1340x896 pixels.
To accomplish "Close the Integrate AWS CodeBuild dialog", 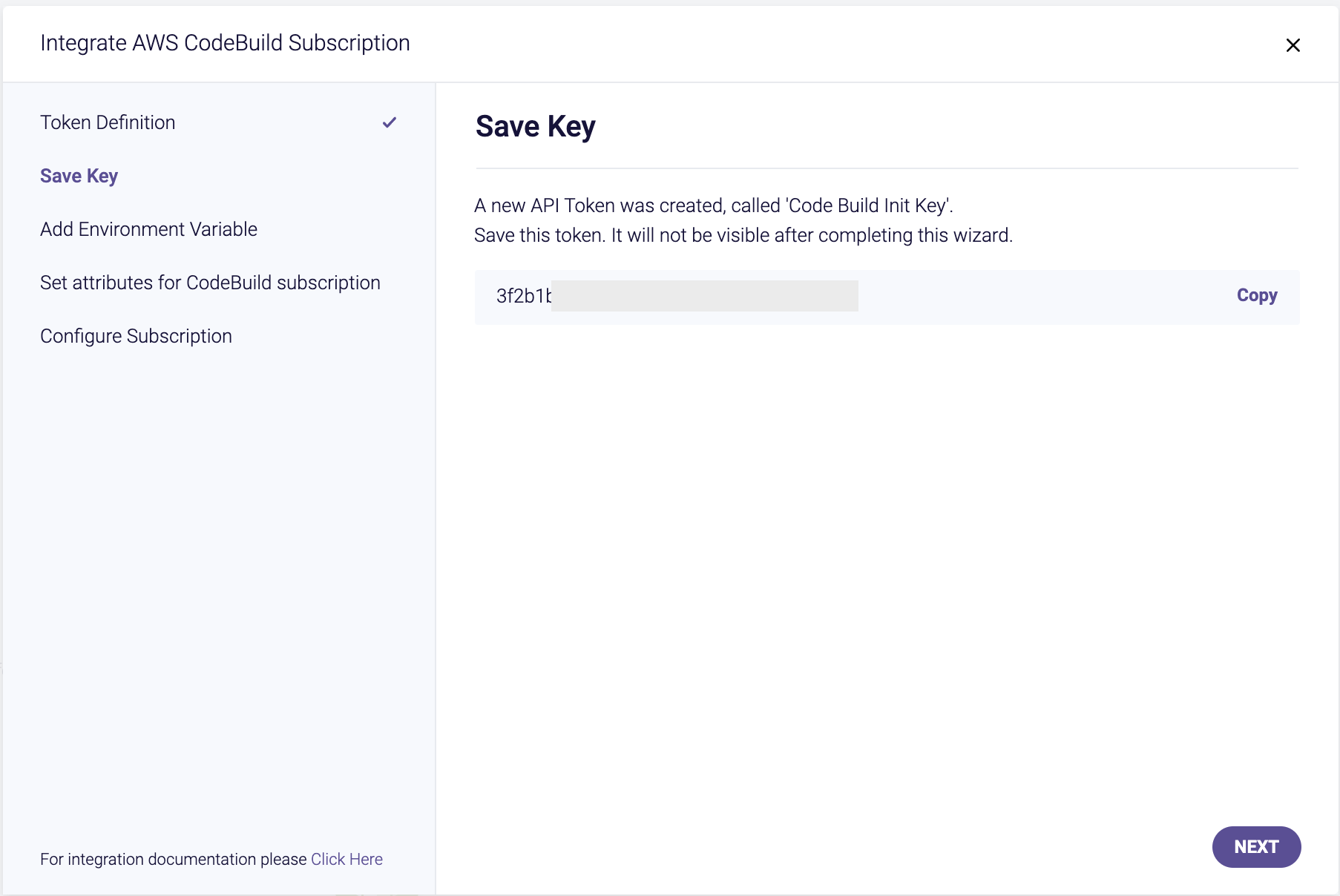I will pyautogui.click(x=1293, y=45).
